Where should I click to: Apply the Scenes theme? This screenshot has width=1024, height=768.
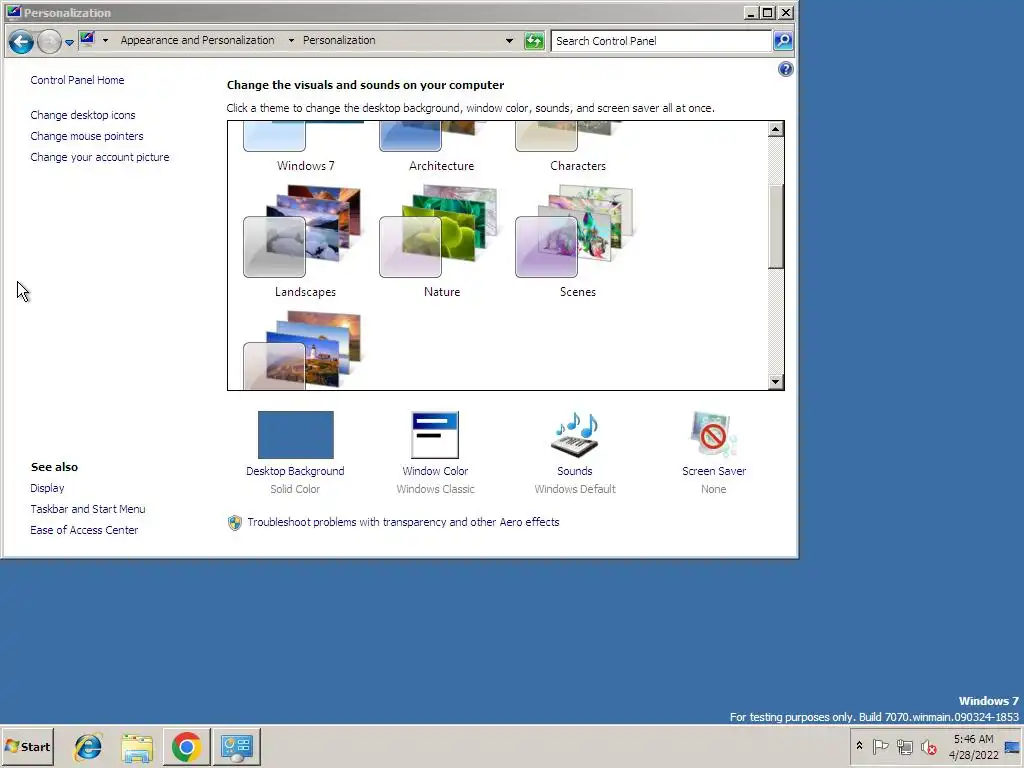[578, 242]
